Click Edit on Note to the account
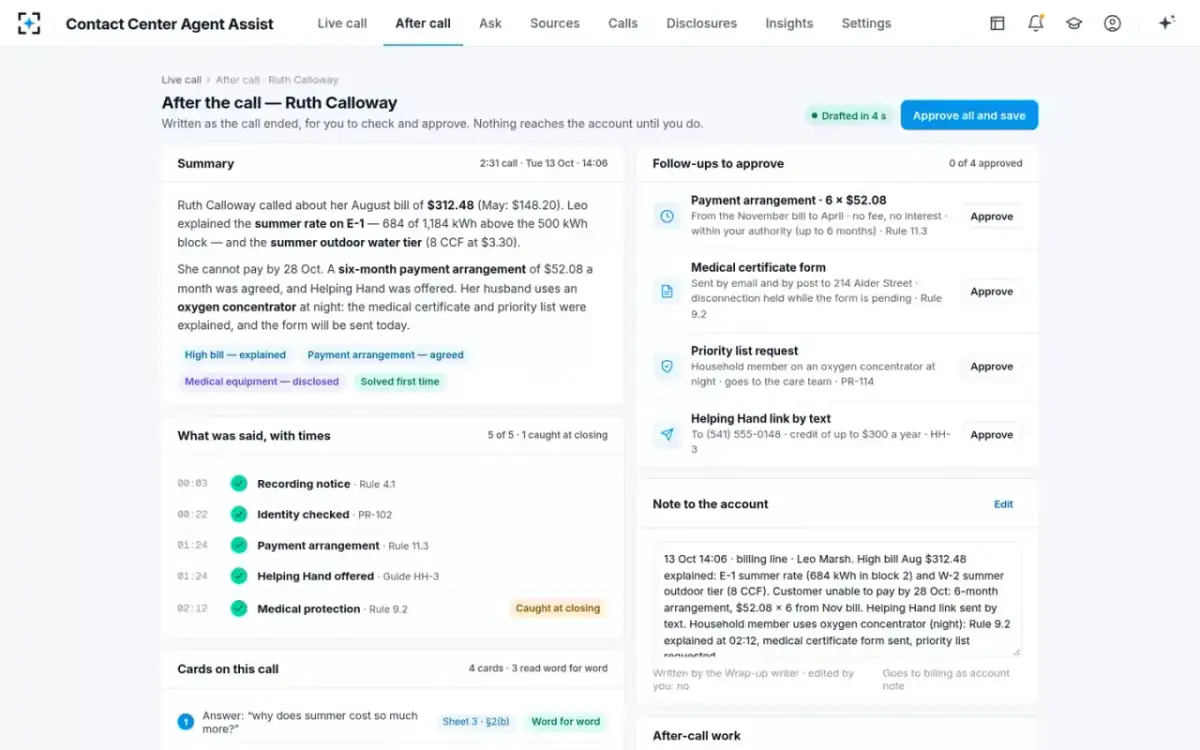1200x750 pixels. 1003,504
